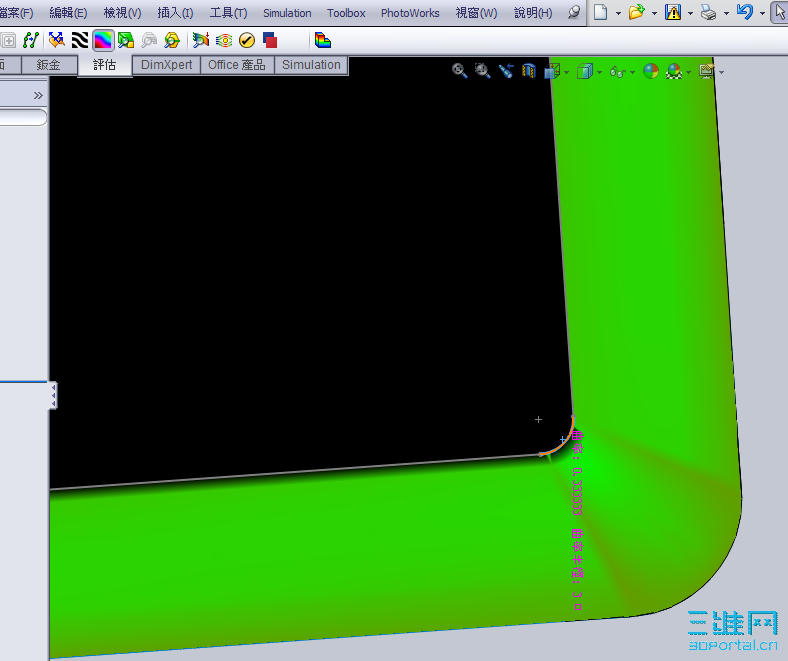This screenshot has width=788, height=661.
Task: Click the View Orientation cube icon
Action: [x=552, y=71]
